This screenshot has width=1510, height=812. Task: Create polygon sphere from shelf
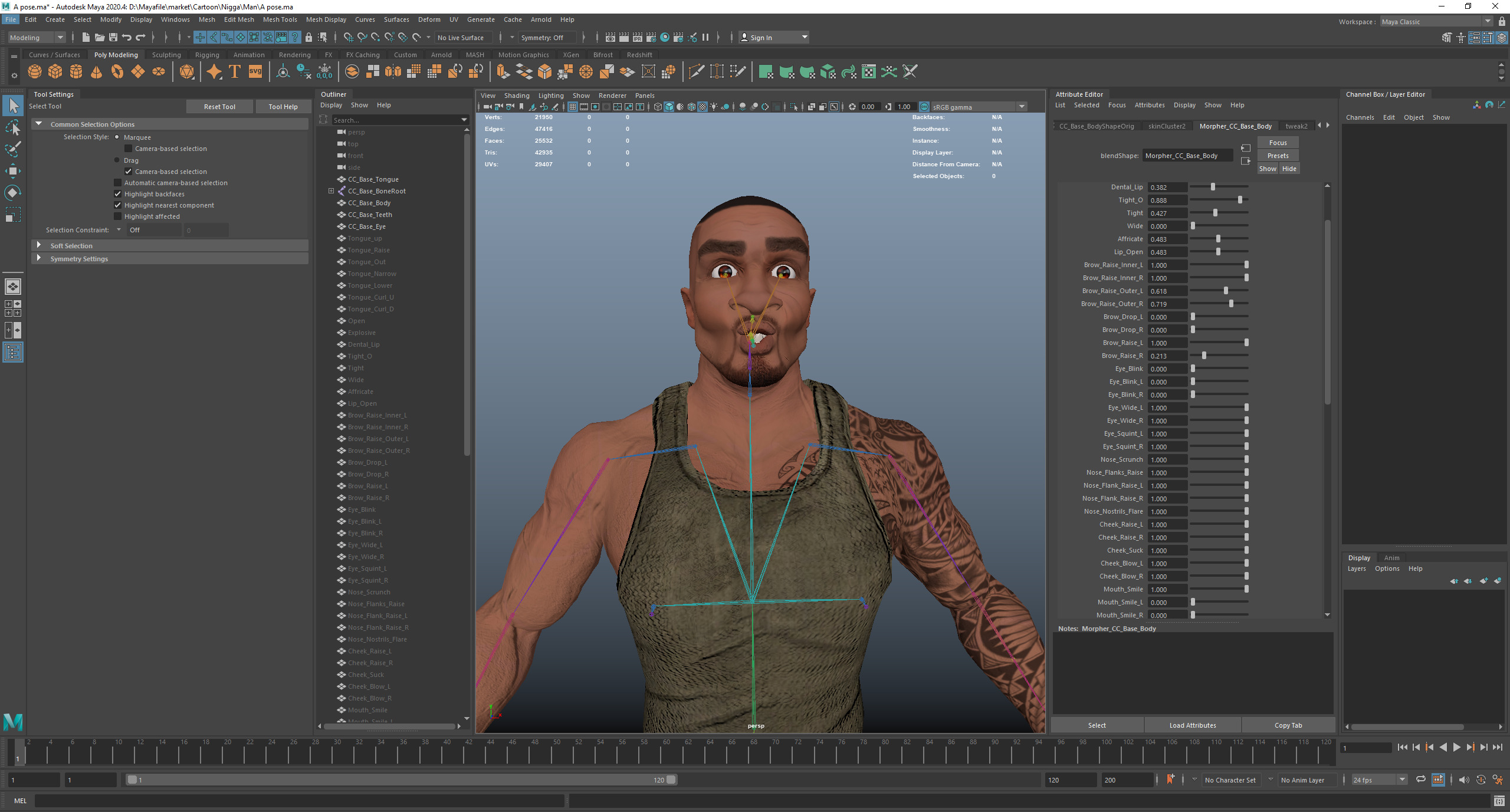[35, 72]
